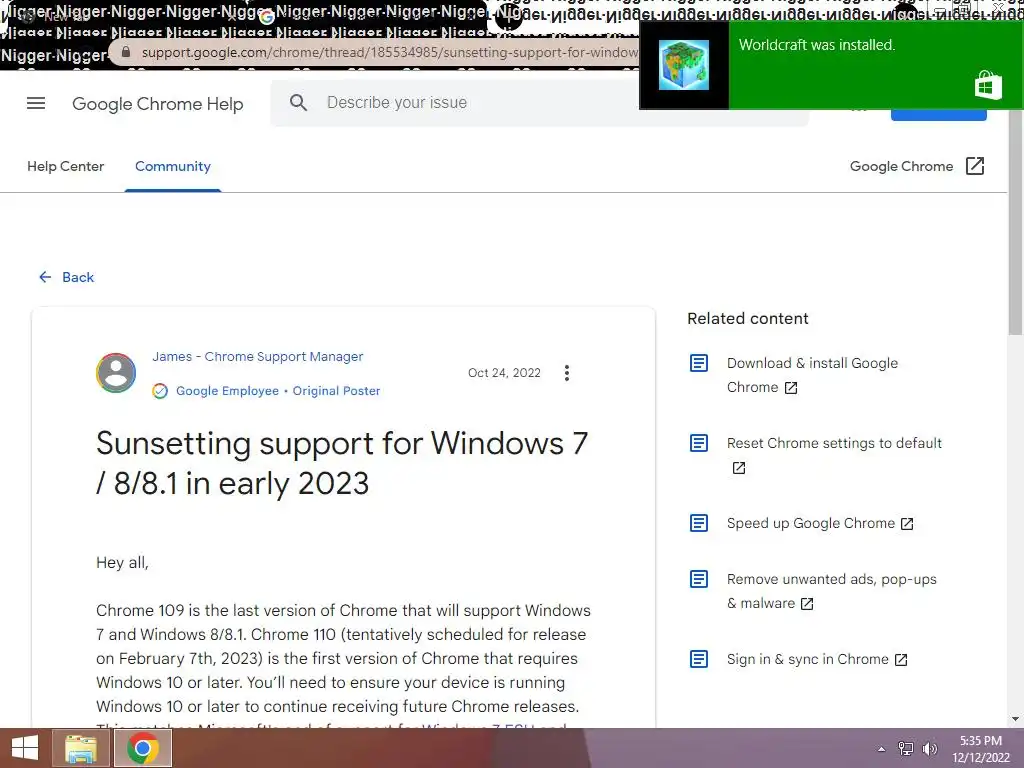Click external-link icon under 'Reset Chrome settings to default'
This screenshot has width=1024, height=768.
739,468
